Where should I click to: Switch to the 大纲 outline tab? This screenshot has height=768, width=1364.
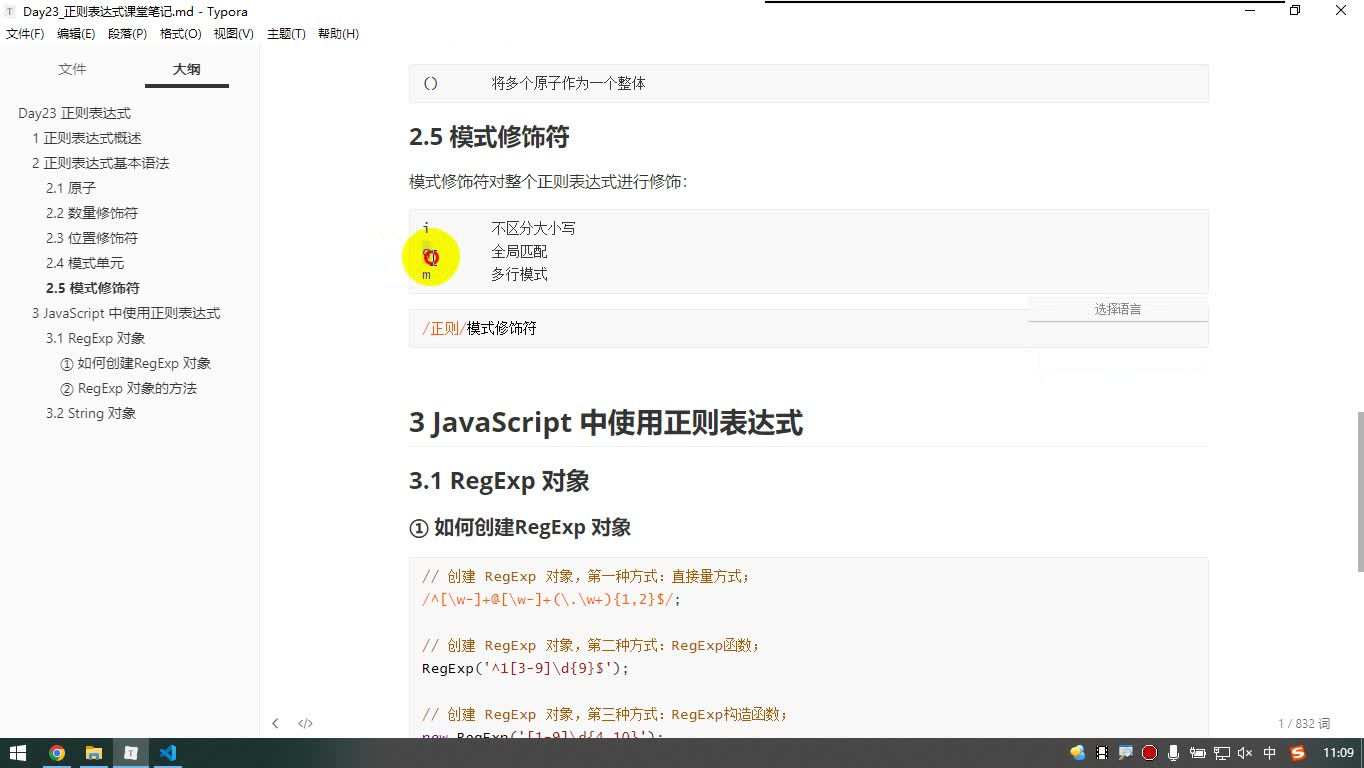point(186,69)
